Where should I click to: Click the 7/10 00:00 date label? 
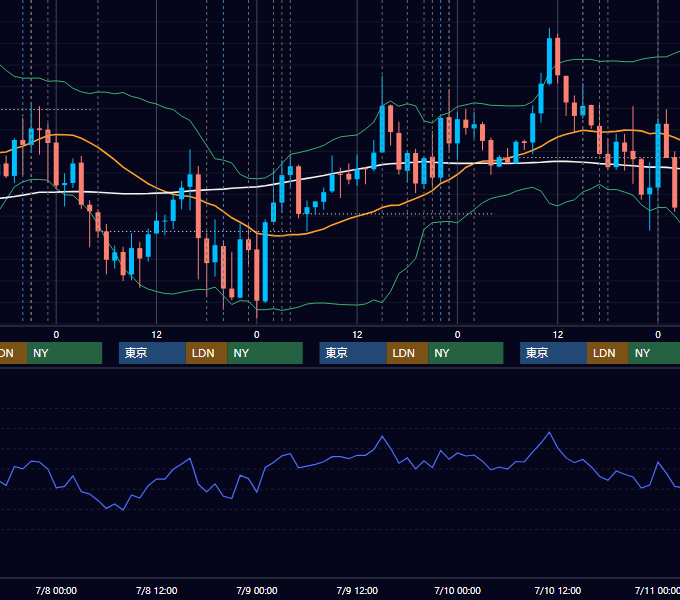click(458, 590)
